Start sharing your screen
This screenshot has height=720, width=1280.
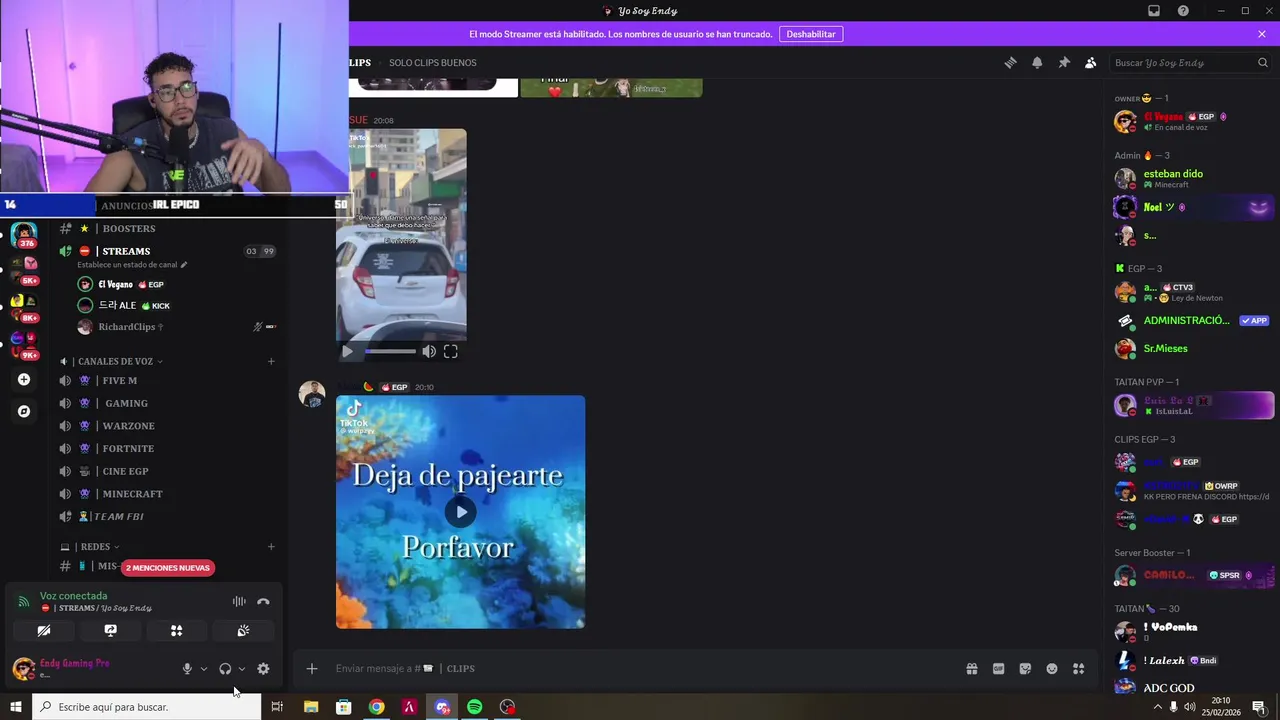[x=110, y=630]
